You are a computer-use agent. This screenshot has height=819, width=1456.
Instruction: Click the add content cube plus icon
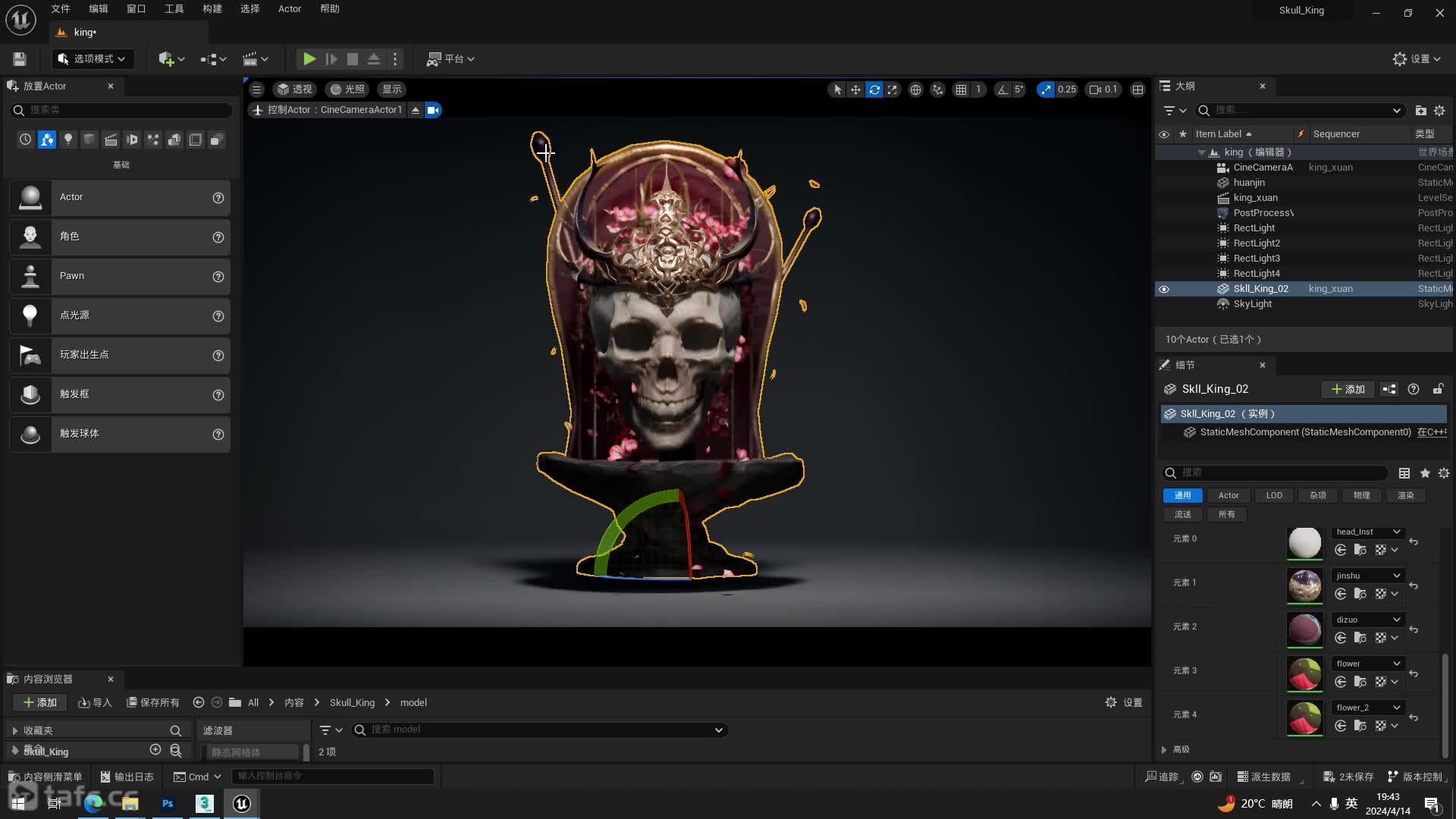click(x=171, y=59)
